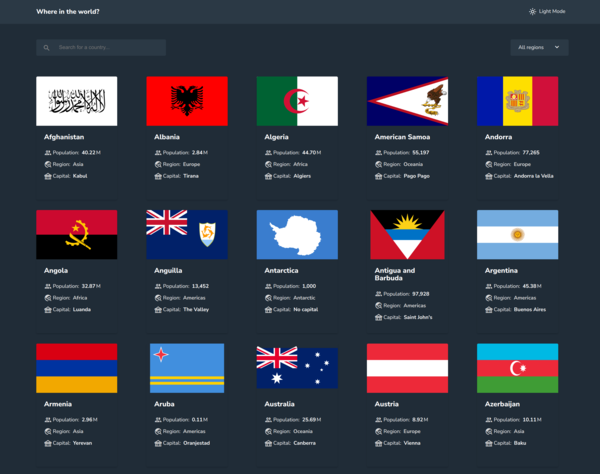Open the Afghanistan flag thumbnail
Viewport: 600px width, 474px height.
point(77,101)
